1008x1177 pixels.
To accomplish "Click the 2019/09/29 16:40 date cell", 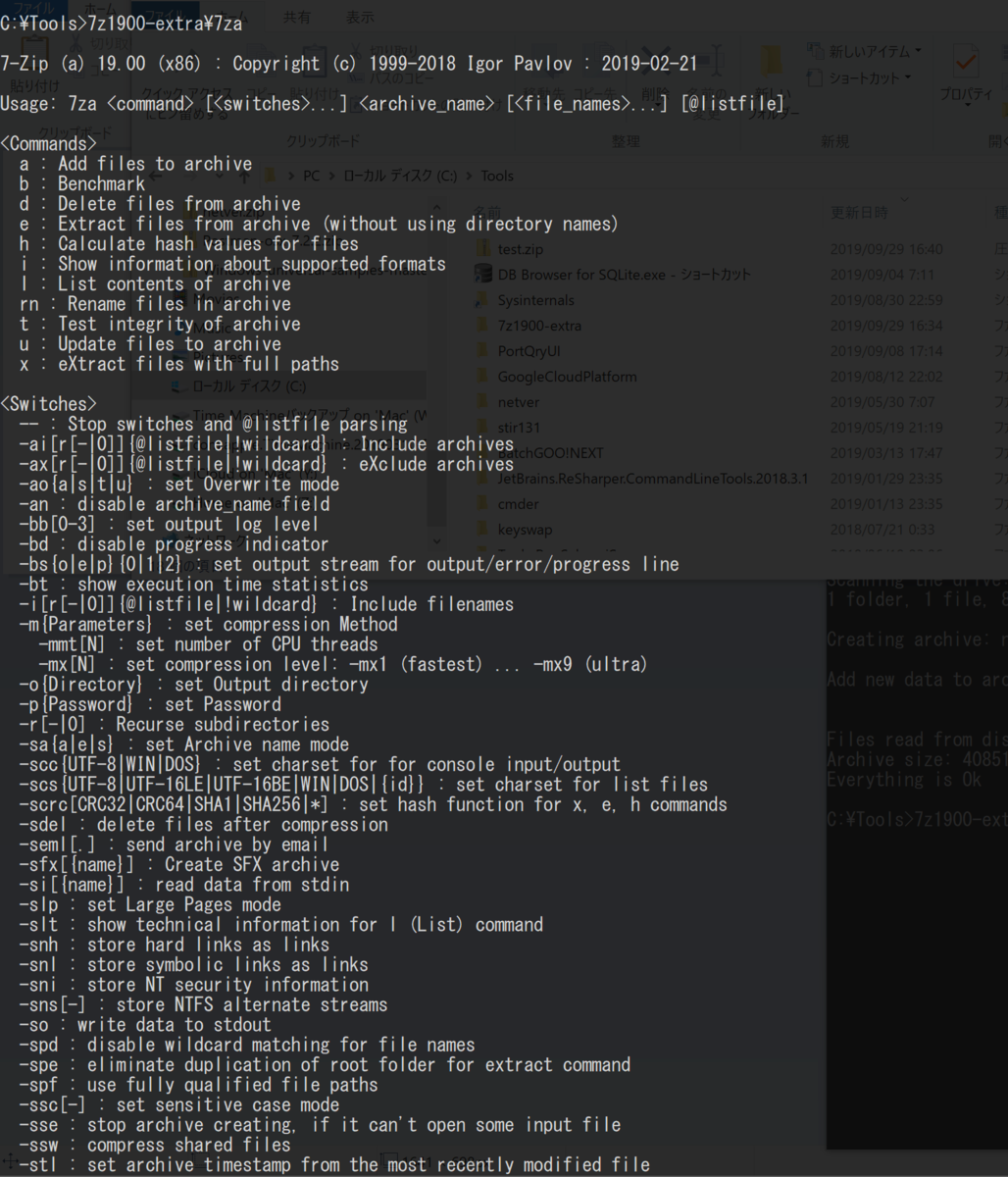I will point(886,249).
